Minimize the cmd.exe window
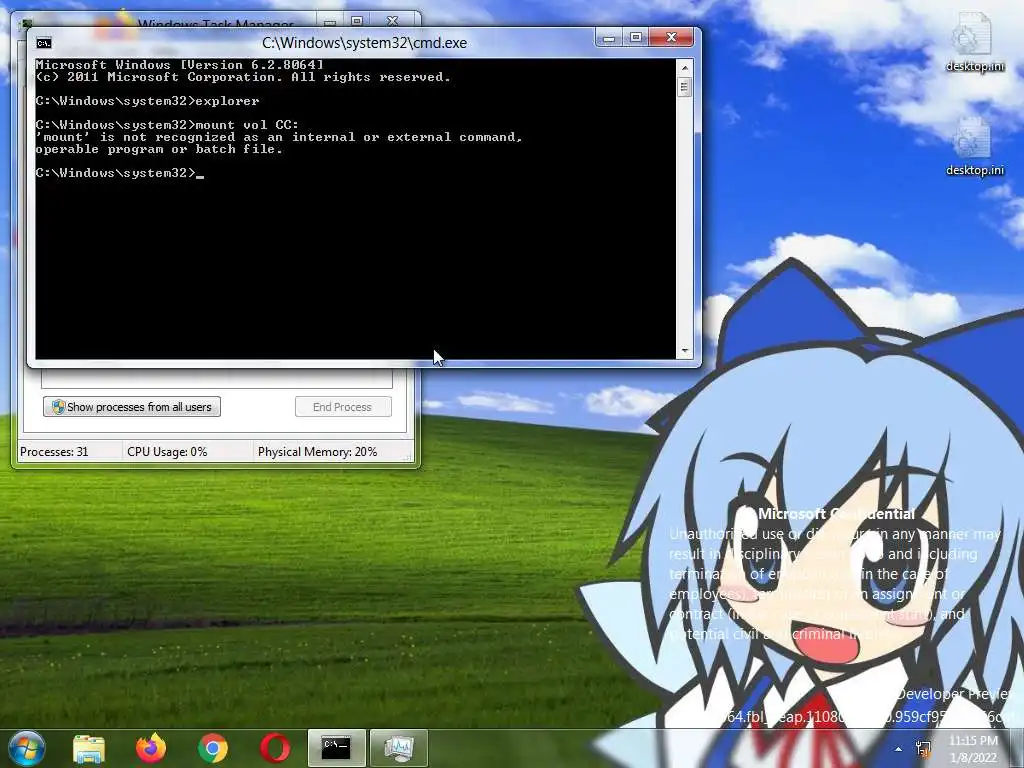Image resolution: width=1024 pixels, height=768 pixels. click(609, 38)
